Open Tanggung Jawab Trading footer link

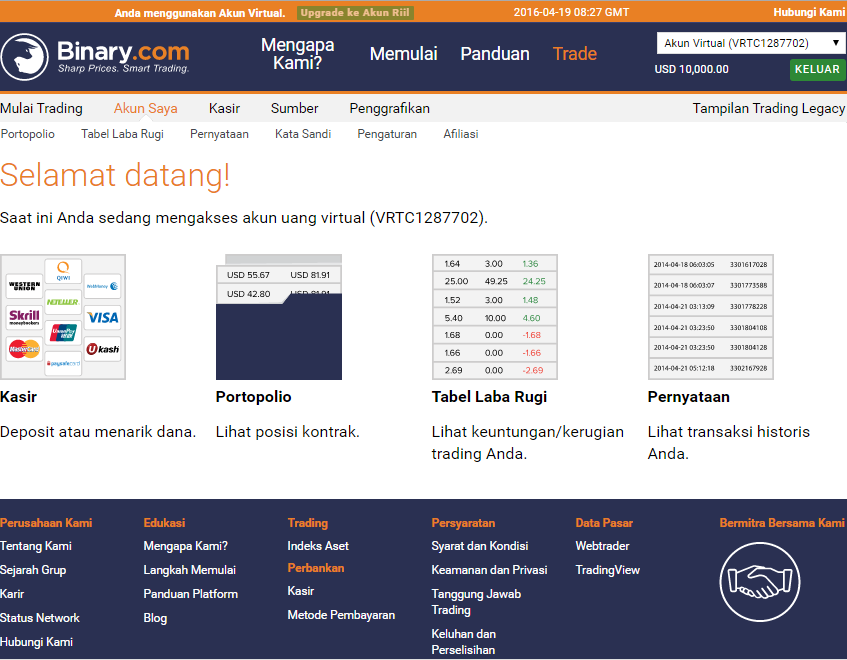(x=476, y=602)
